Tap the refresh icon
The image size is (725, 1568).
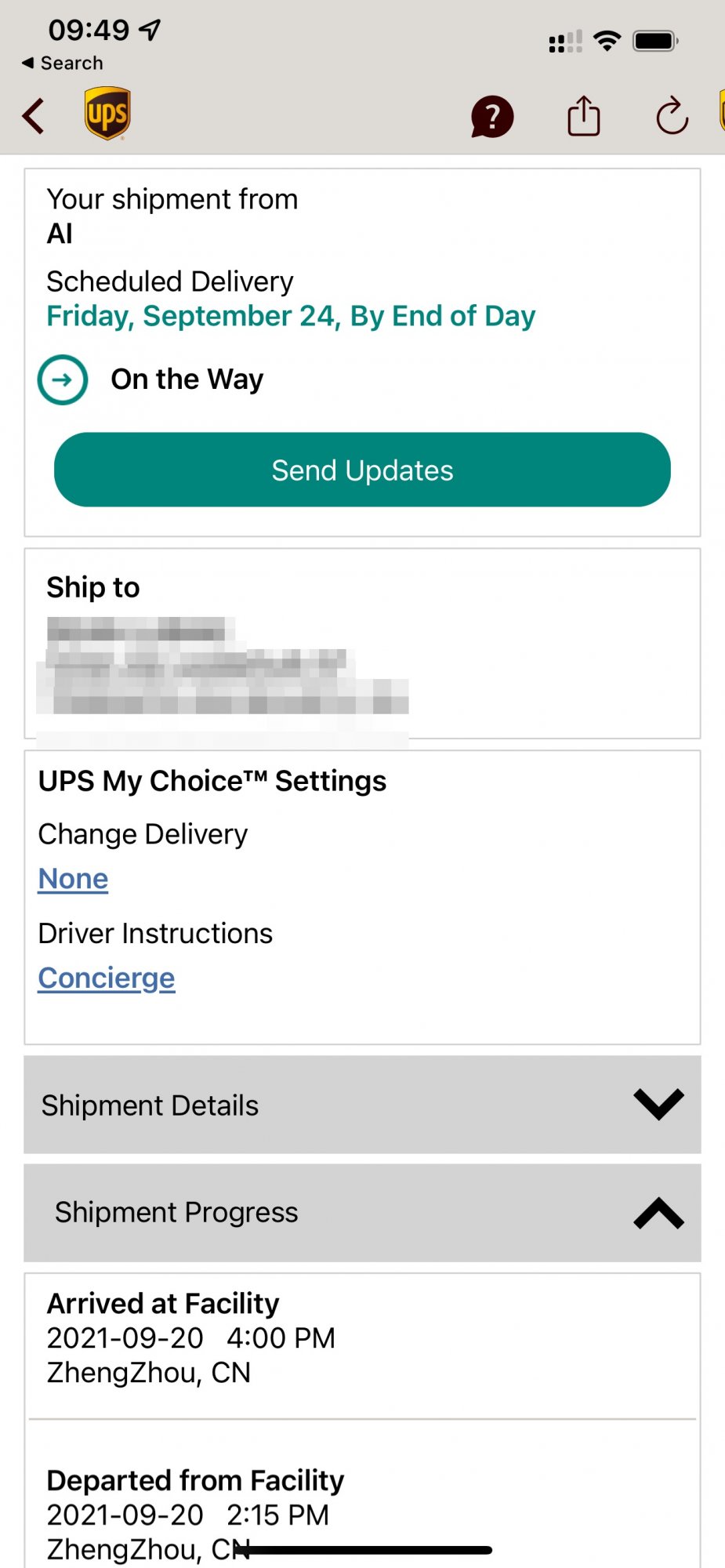click(672, 117)
